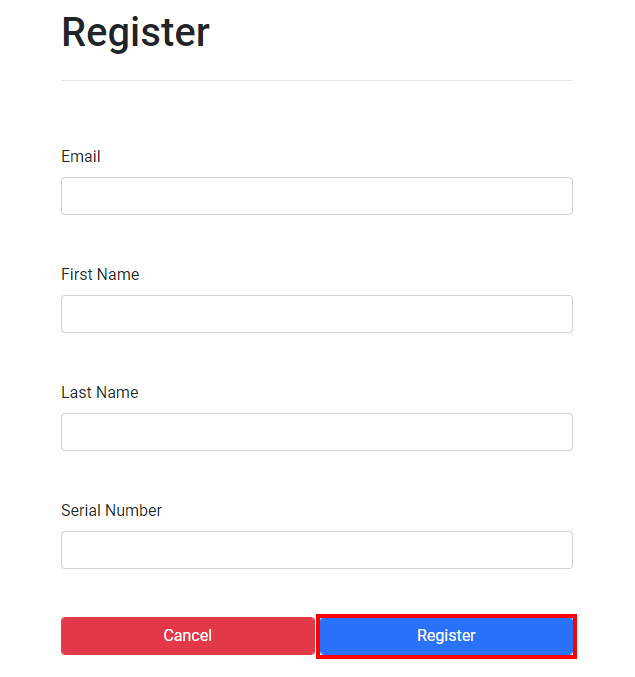Focus the First Name text box
Viewport: 635px width, 677px height.
pyautogui.click(x=316, y=314)
